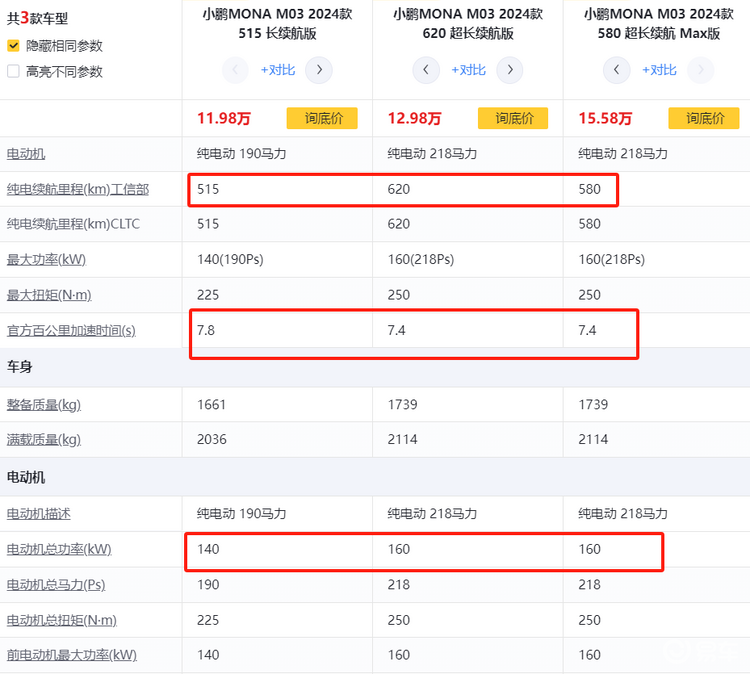Click the left arrow under the 620 超长续航版 model
Screen dimensions: 750x674
[x=426, y=70]
